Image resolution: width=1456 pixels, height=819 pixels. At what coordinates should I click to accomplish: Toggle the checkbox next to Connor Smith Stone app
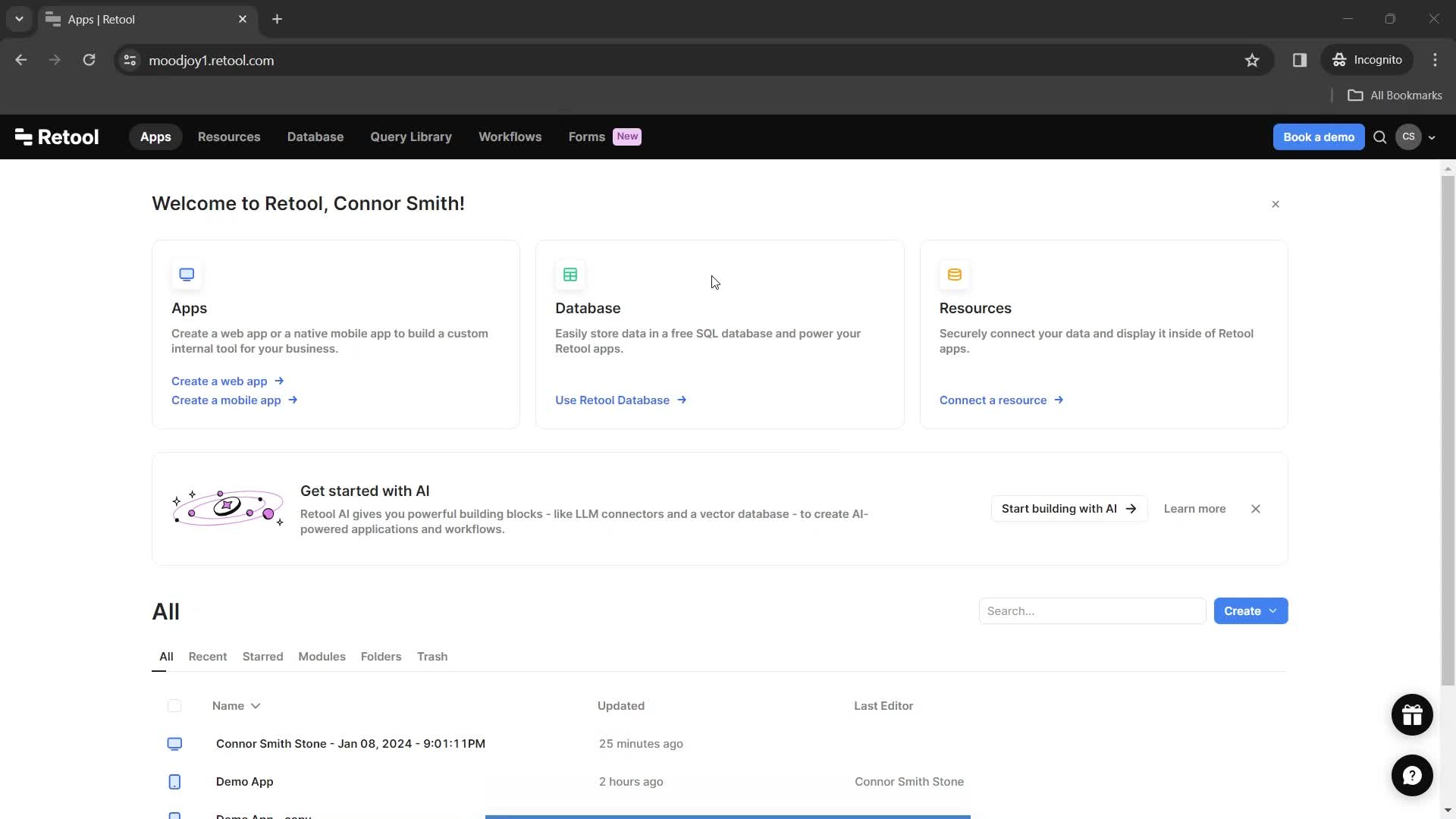pyautogui.click(x=174, y=743)
